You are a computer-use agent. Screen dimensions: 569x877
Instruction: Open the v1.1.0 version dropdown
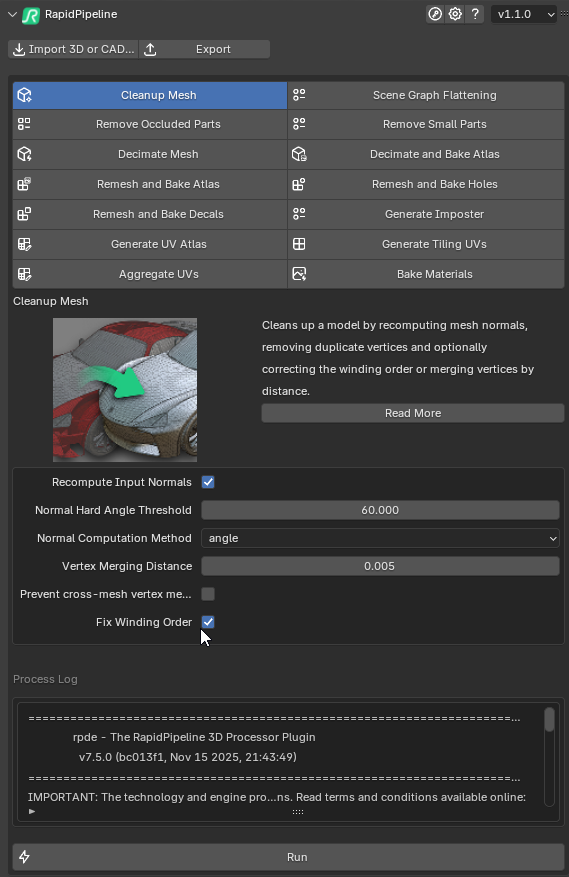coord(524,14)
